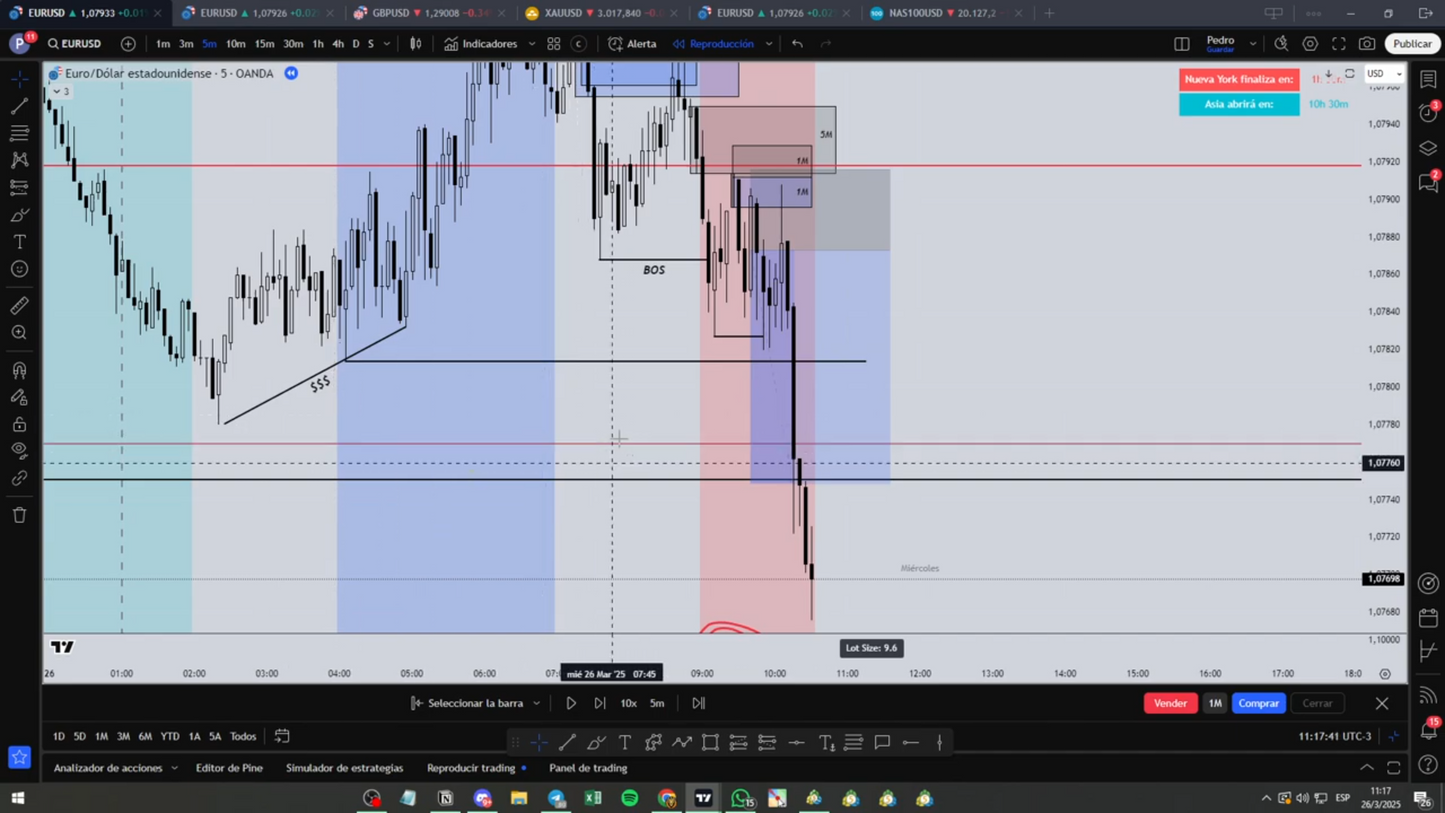Open the emoji icons tool
This screenshot has height=813, width=1445.
click(x=19, y=269)
